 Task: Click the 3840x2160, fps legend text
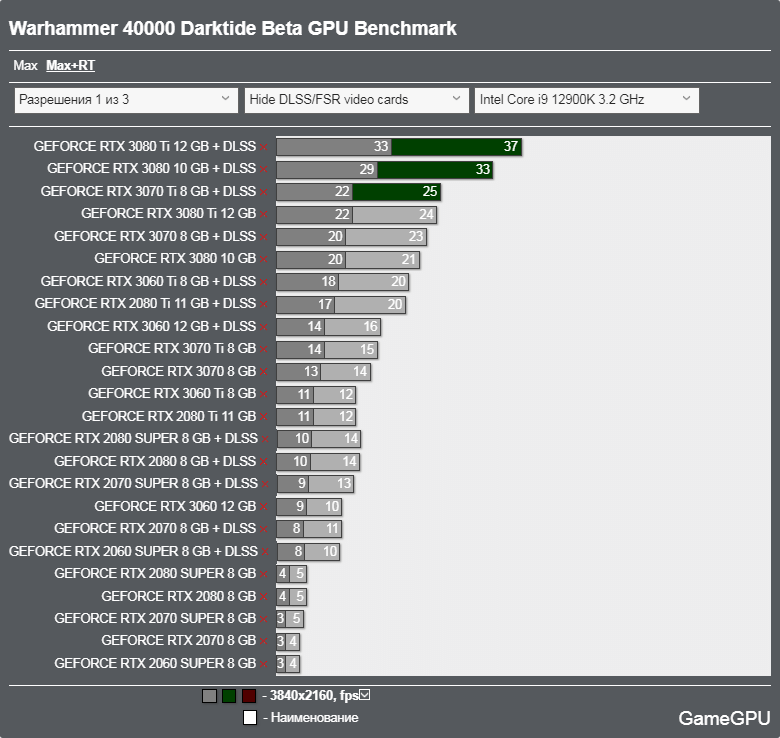pos(314,695)
